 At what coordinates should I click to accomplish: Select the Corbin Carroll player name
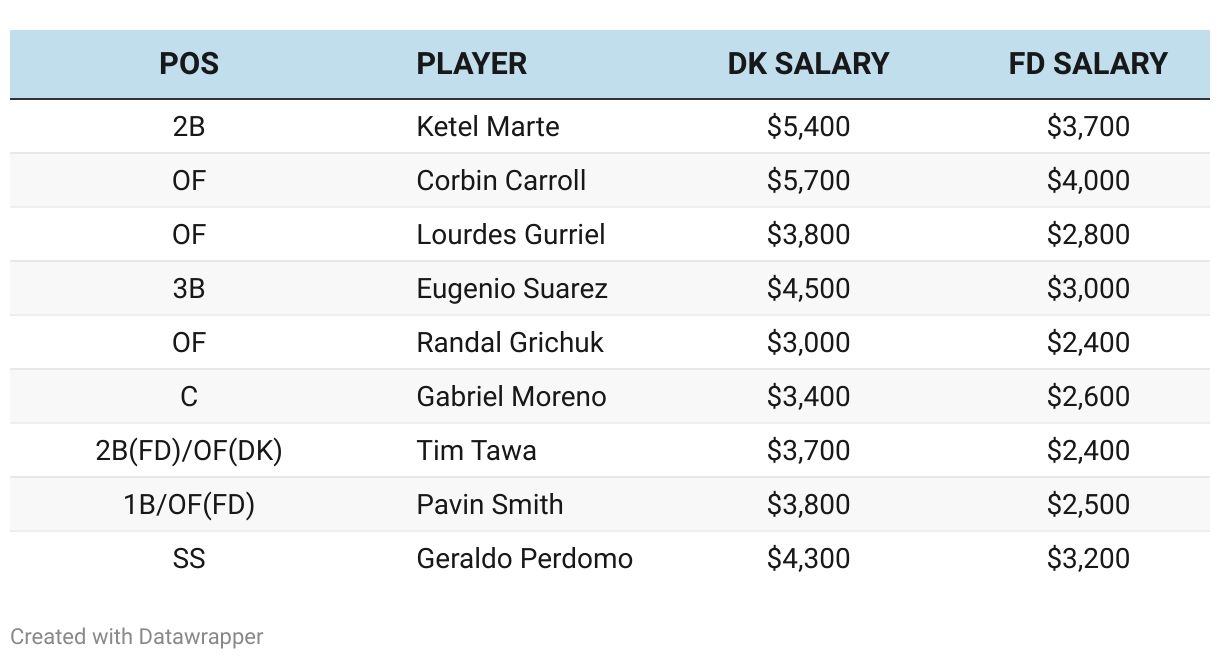coord(501,181)
